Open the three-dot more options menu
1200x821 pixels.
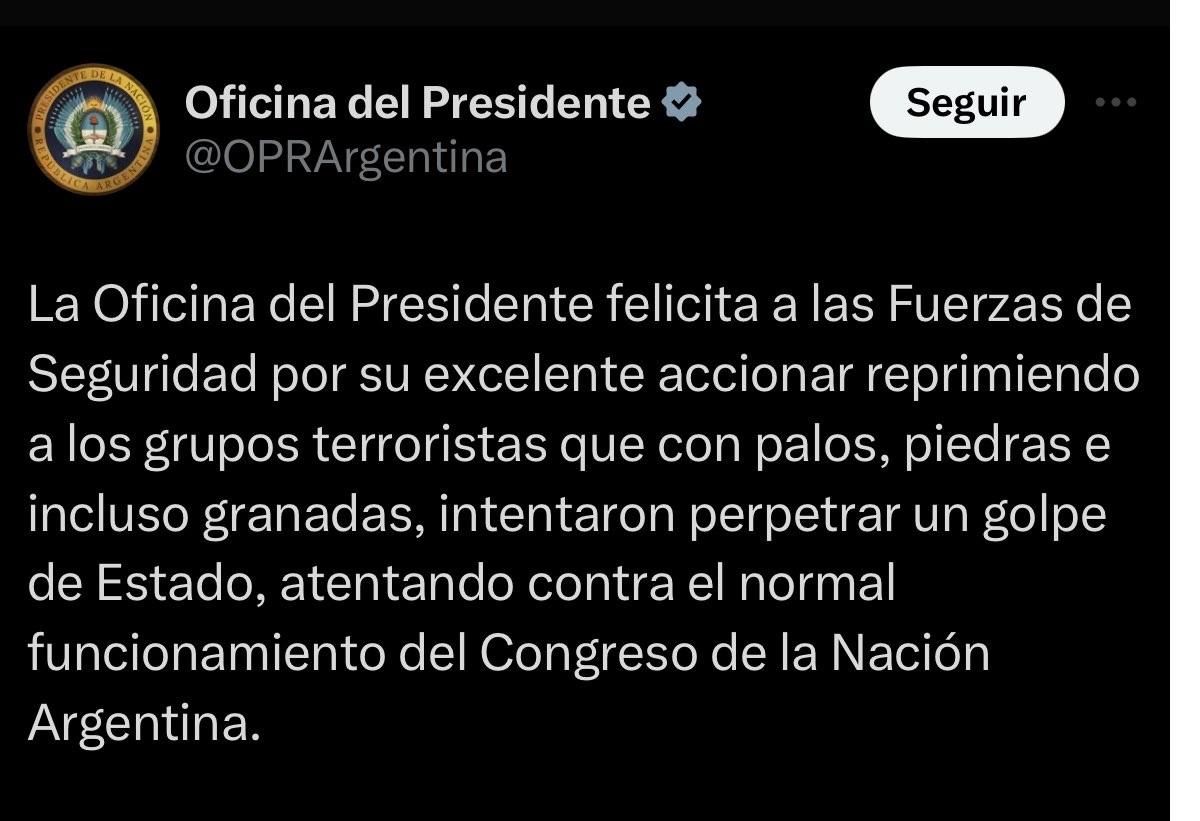(1116, 102)
